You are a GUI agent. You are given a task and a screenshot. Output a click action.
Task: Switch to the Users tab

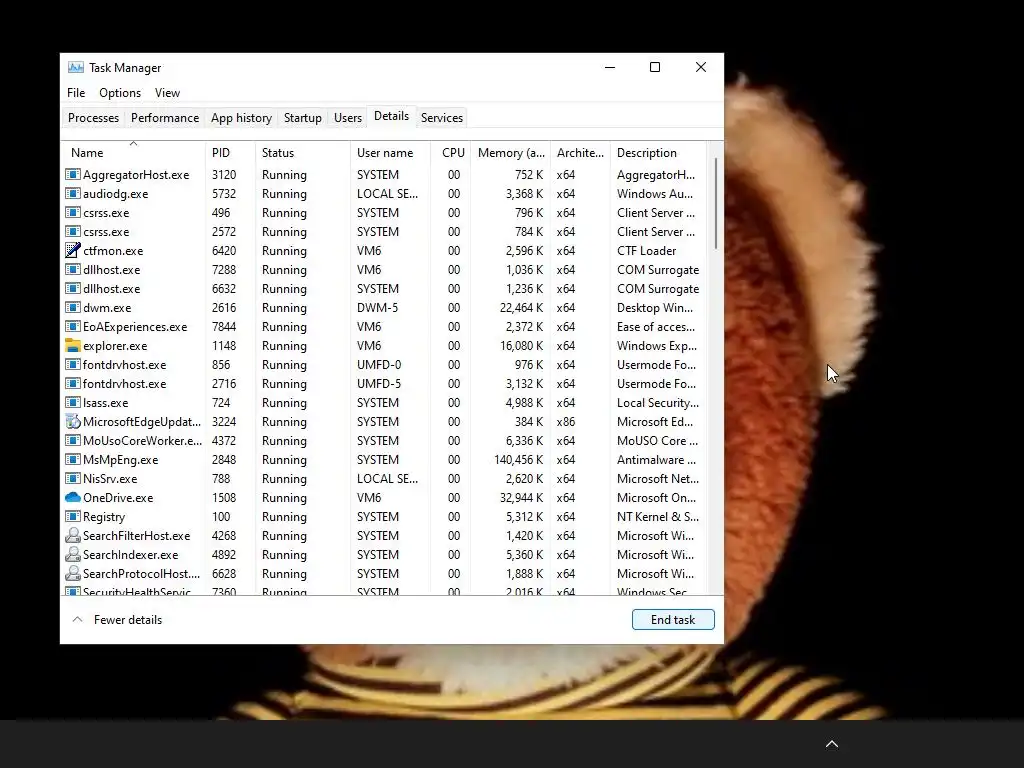coord(347,118)
